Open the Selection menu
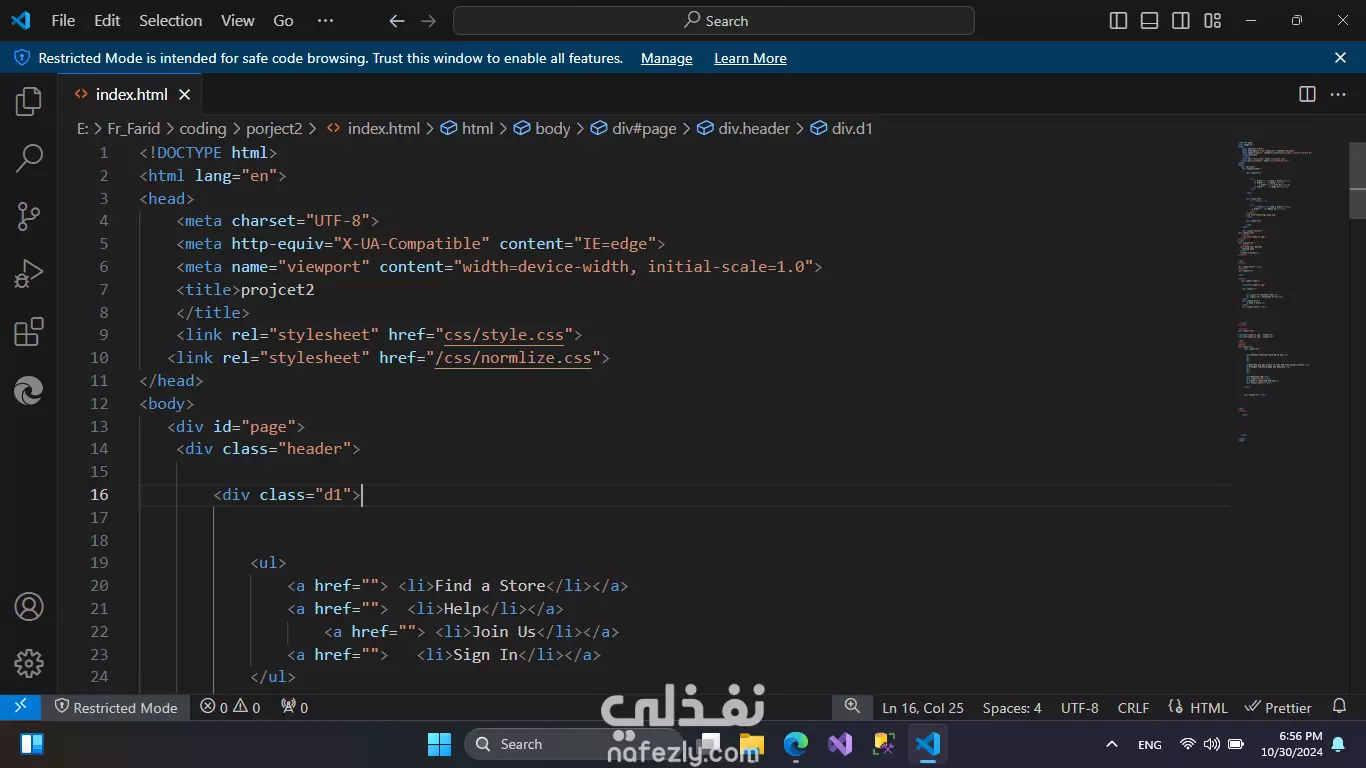Viewport: 1366px width, 768px height. (x=170, y=20)
